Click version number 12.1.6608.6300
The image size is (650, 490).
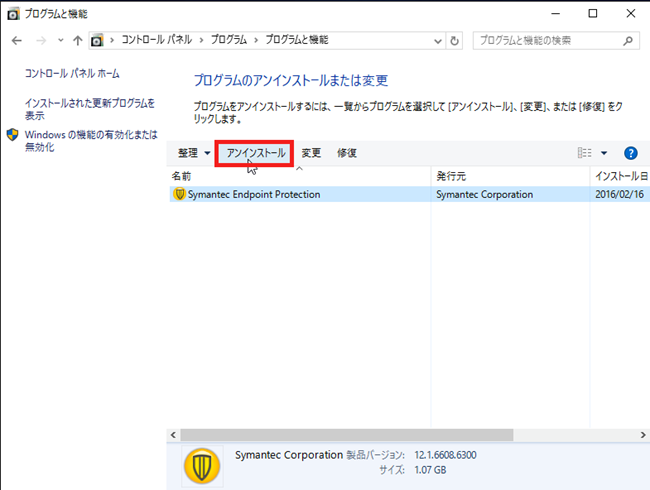445,455
